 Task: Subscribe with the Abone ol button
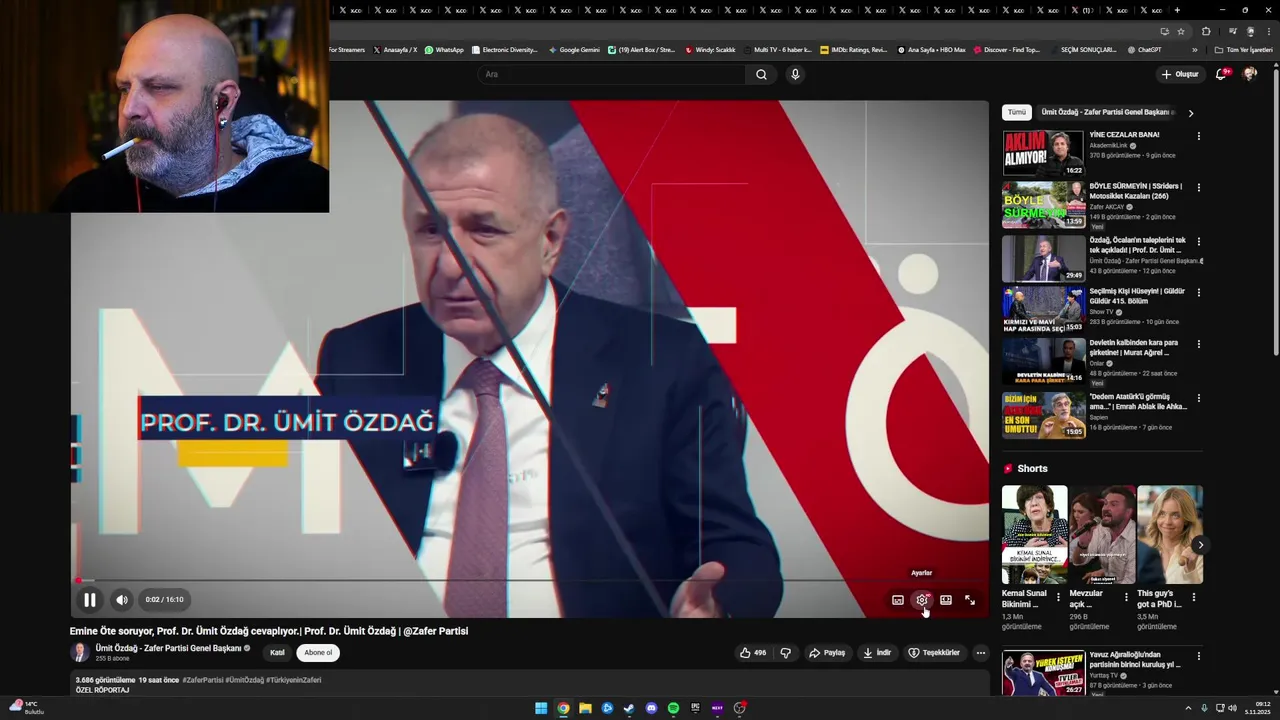click(318, 653)
